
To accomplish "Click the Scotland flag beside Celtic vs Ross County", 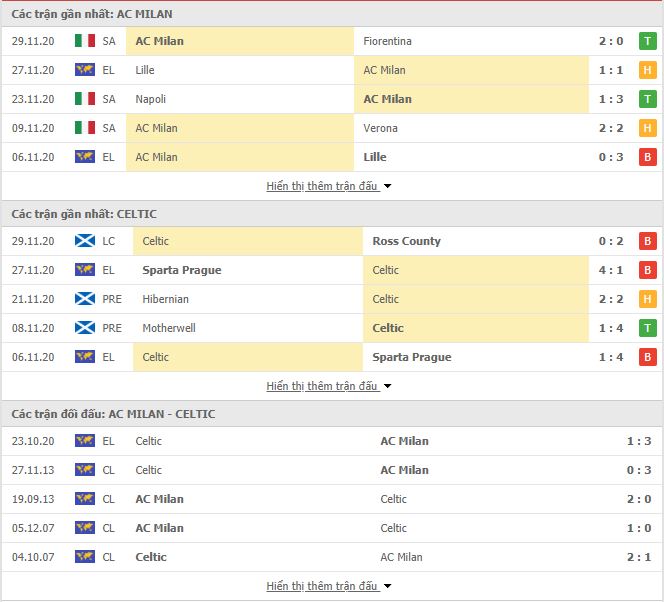I will (x=85, y=240).
